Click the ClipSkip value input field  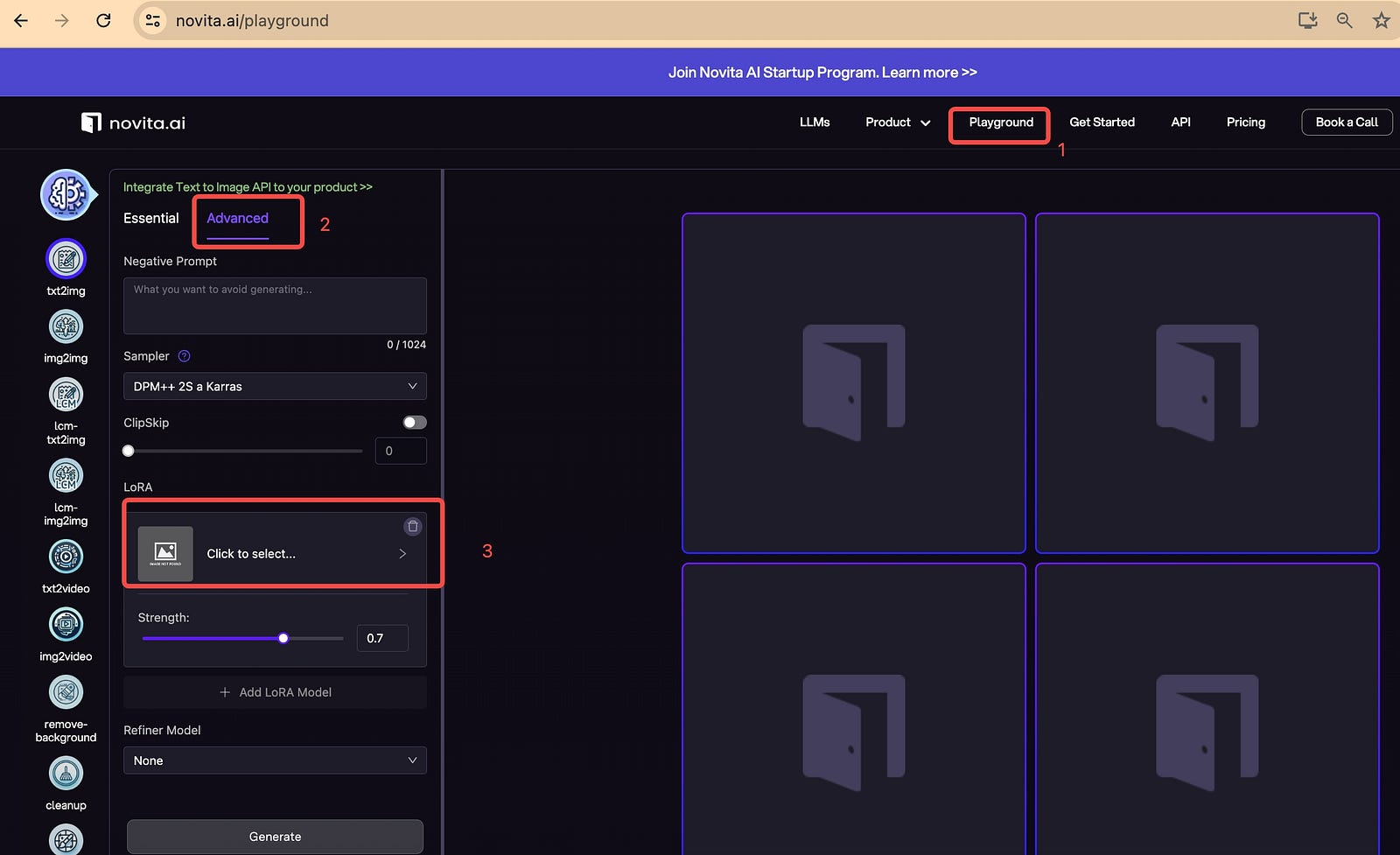click(401, 451)
